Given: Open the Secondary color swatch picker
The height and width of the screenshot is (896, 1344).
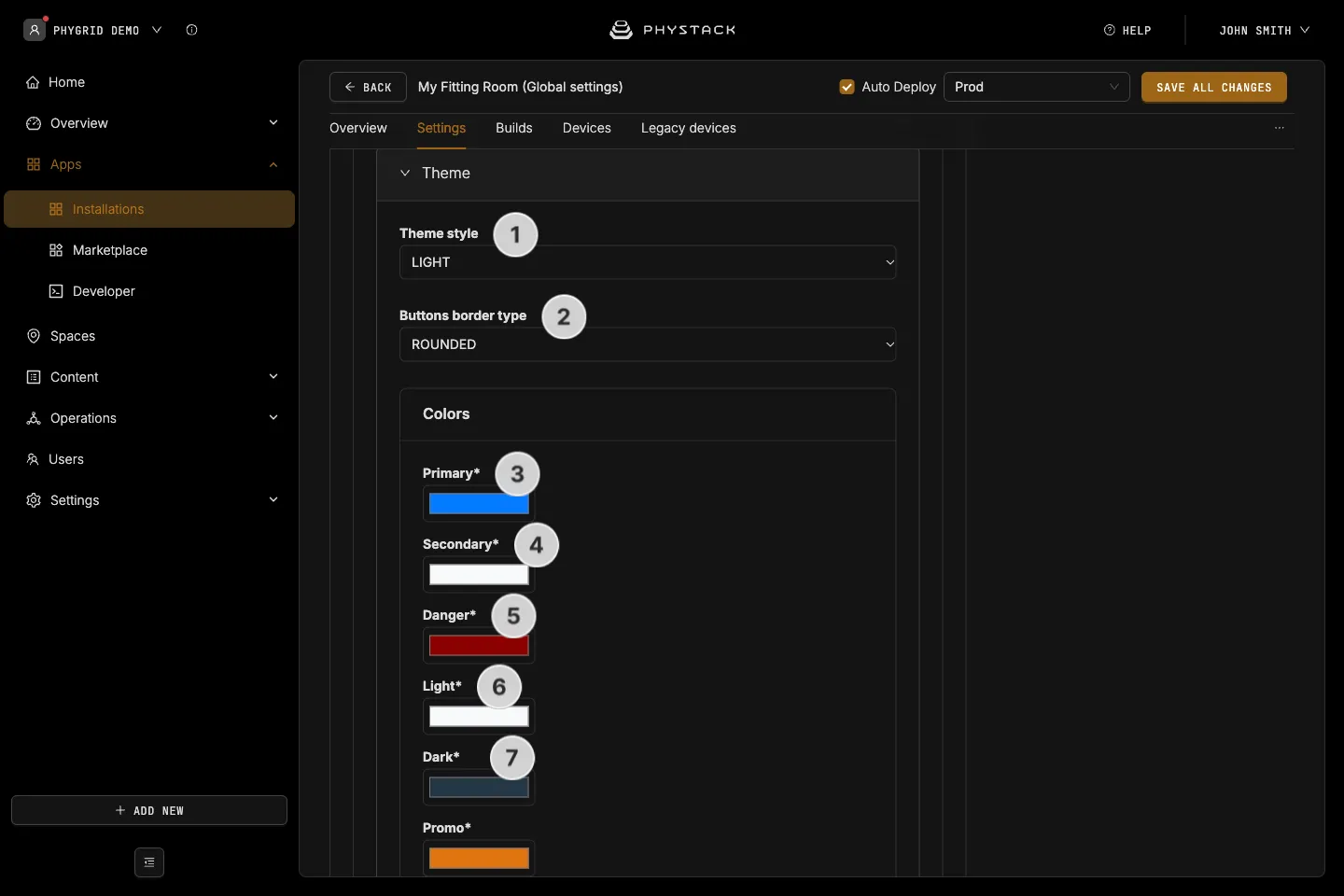Looking at the screenshot, I should 479,575.
